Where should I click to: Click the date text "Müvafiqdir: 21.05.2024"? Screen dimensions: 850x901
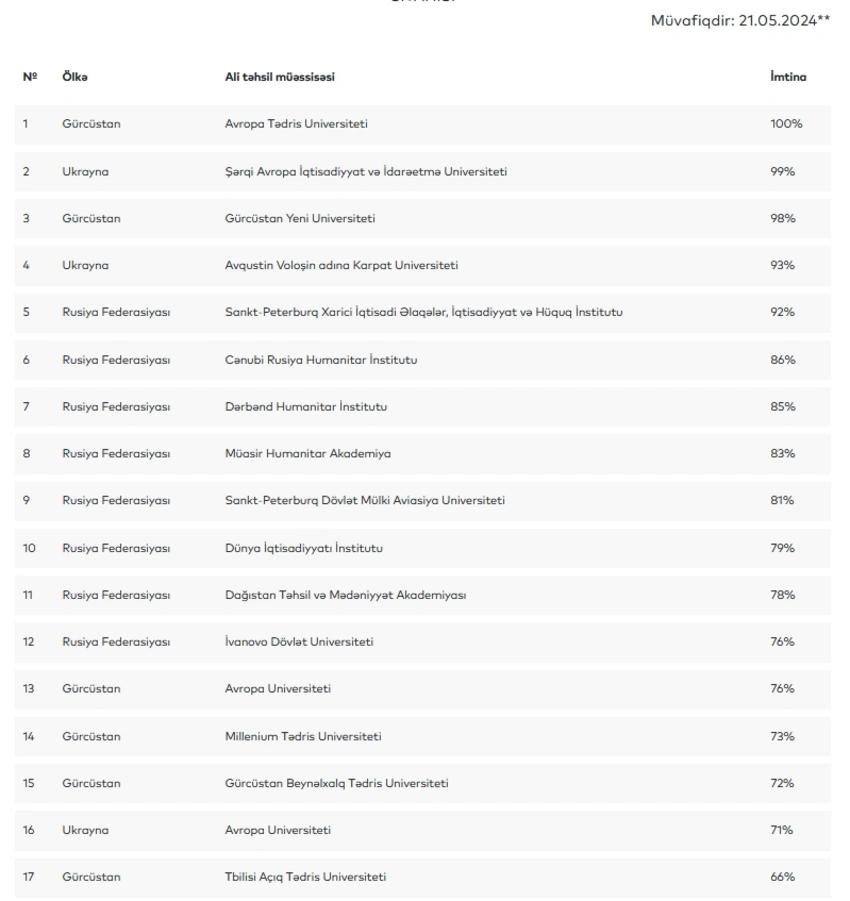click(738, 22)
